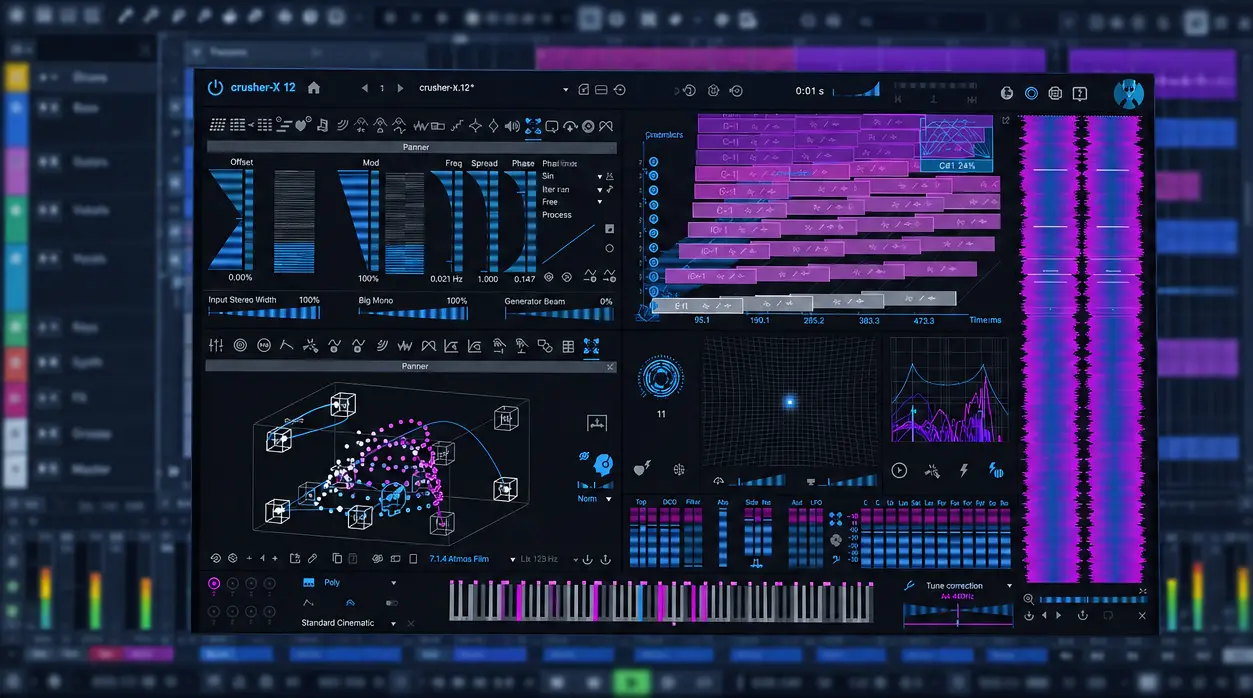Image resolution: width=1253 pixels, height=698 pixels.
Task: Select the staircase steps icon in upper toolbar
Action: [x=457, y=125]
